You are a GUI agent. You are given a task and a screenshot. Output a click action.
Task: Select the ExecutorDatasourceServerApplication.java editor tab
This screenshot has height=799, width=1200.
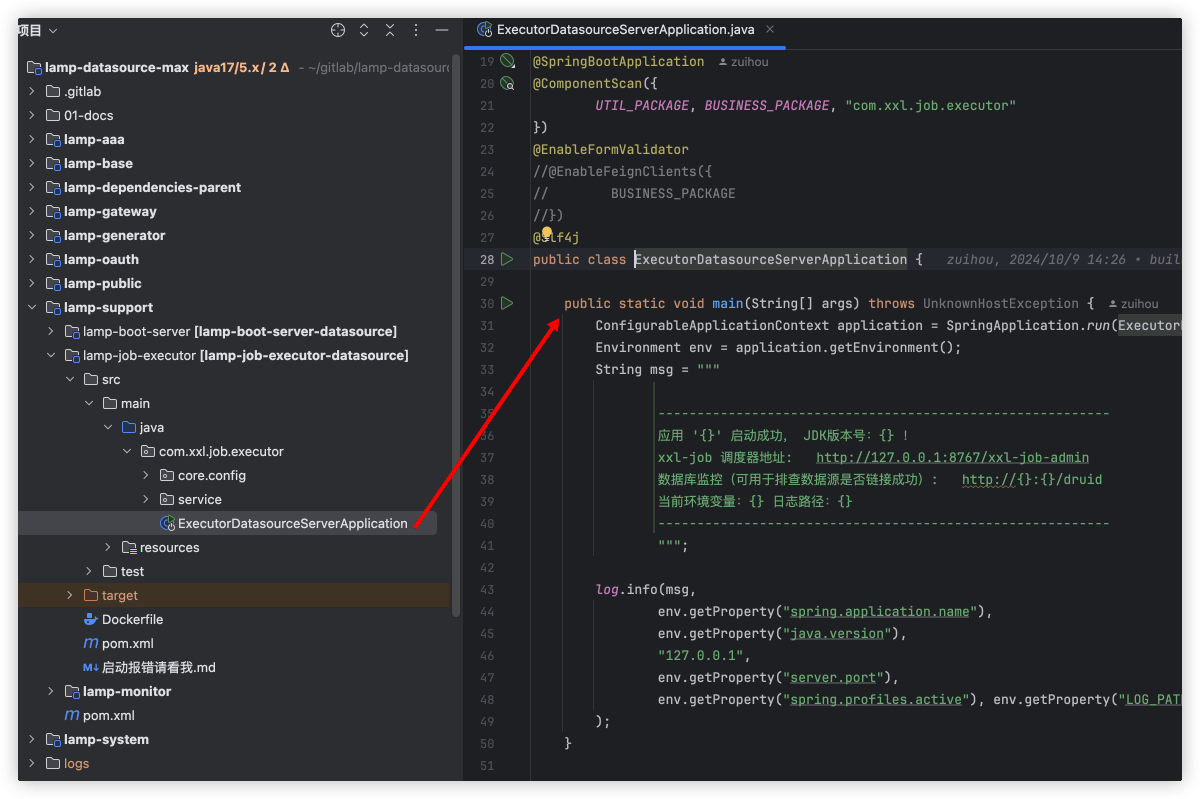point(624,29)
